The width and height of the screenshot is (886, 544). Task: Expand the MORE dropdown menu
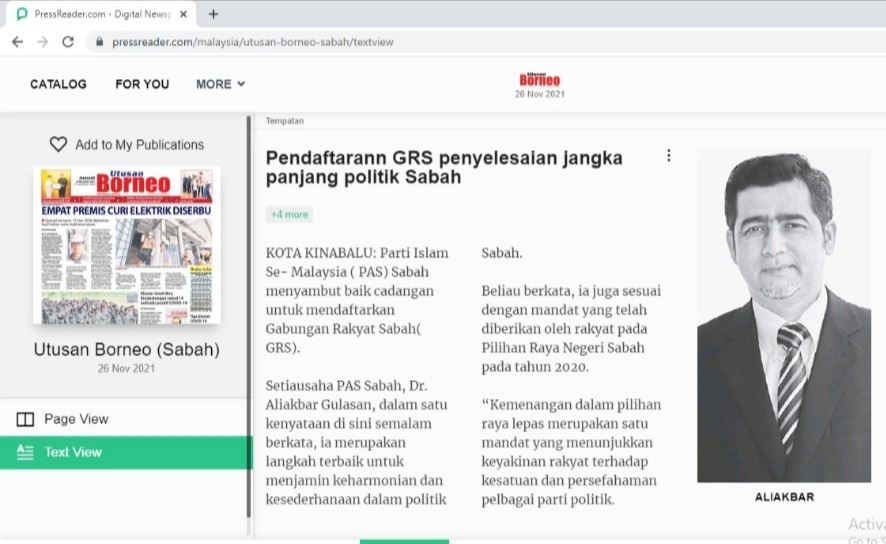pos(220,84)
